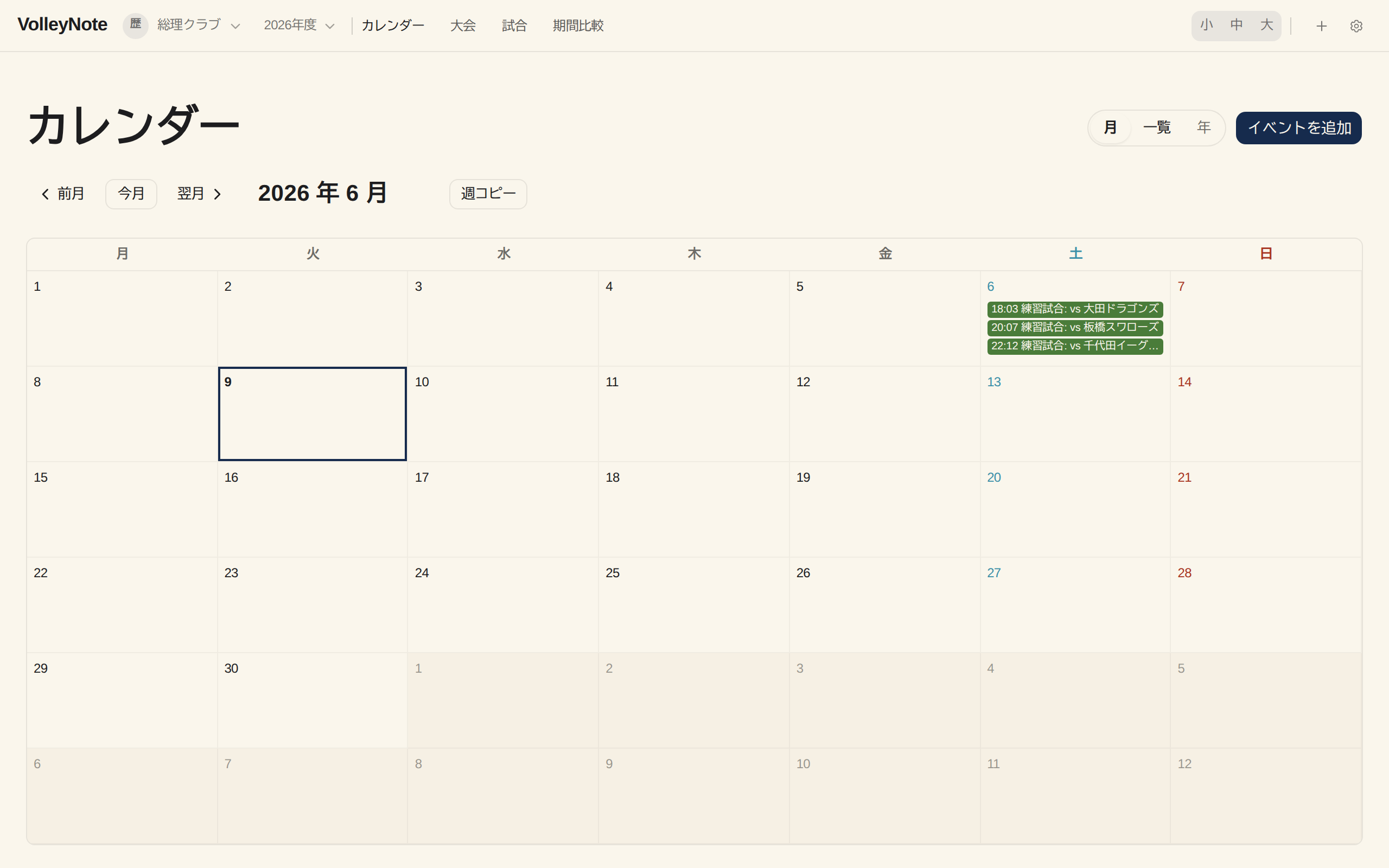
Task: Select June 24 day cell
Action: pos(503,604)
